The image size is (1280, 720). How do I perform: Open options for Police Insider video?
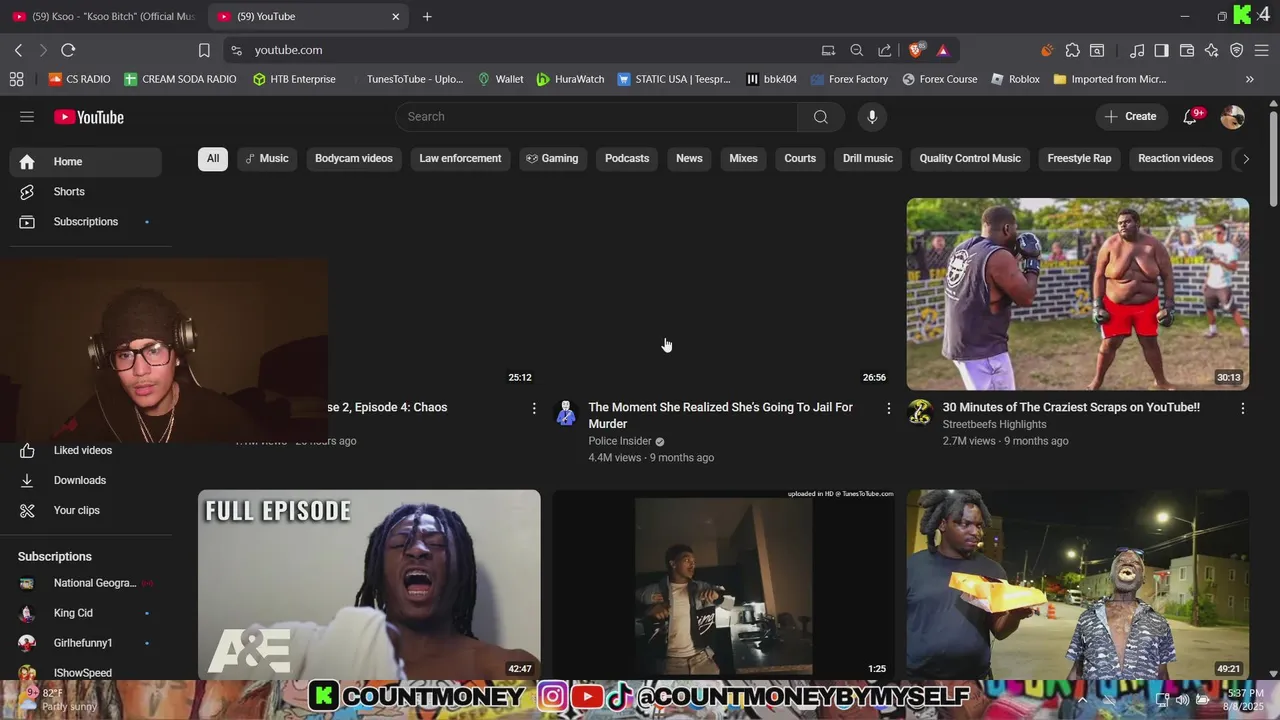click(888, 408)
